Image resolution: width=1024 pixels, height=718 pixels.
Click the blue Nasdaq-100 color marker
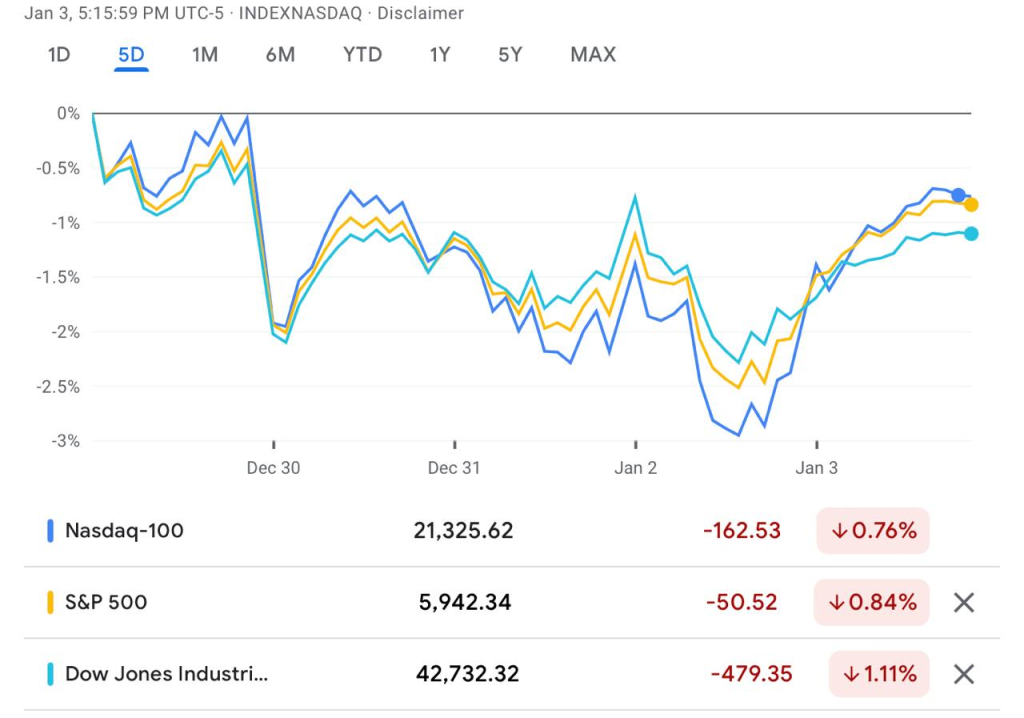pyautogui.click(x=50, y=531)
